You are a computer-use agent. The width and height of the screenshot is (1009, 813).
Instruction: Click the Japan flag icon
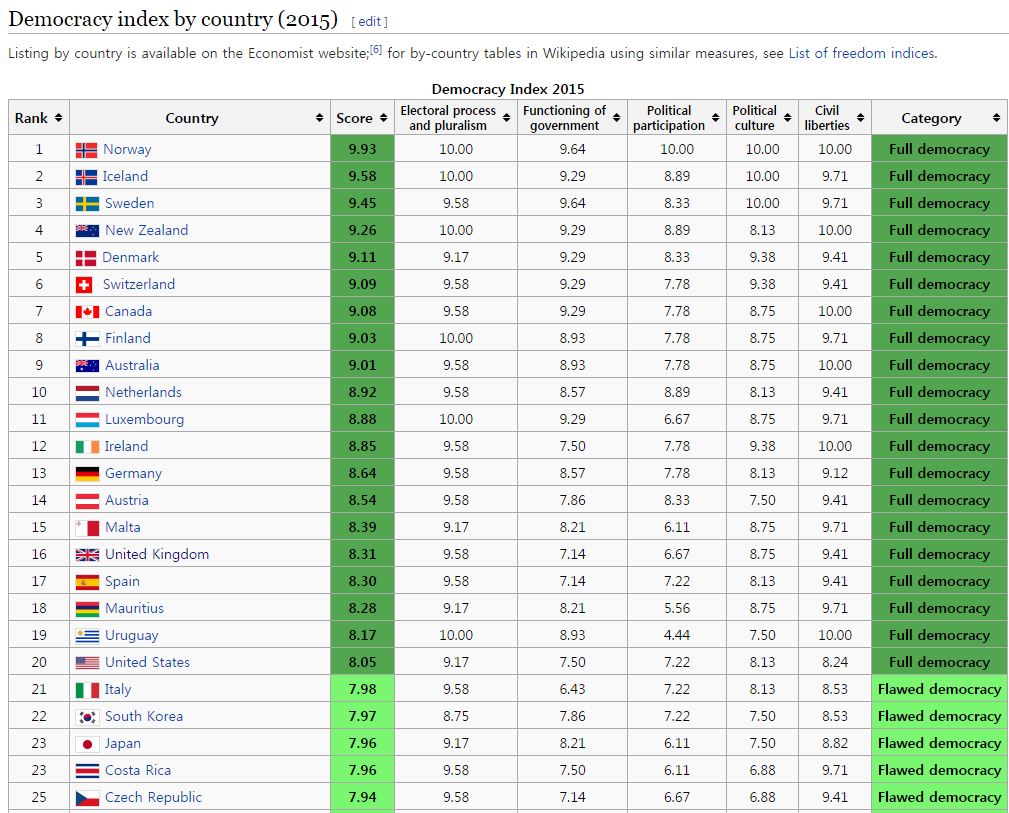[x=87, y=744]
